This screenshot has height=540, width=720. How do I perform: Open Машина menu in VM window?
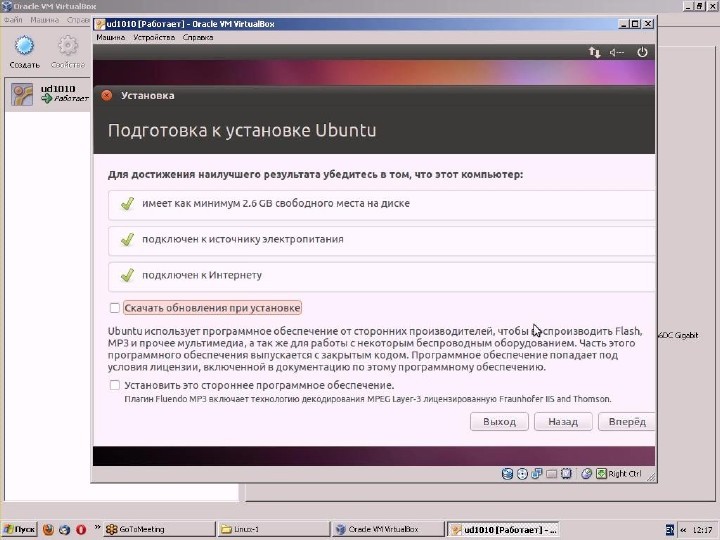(110, 37)
